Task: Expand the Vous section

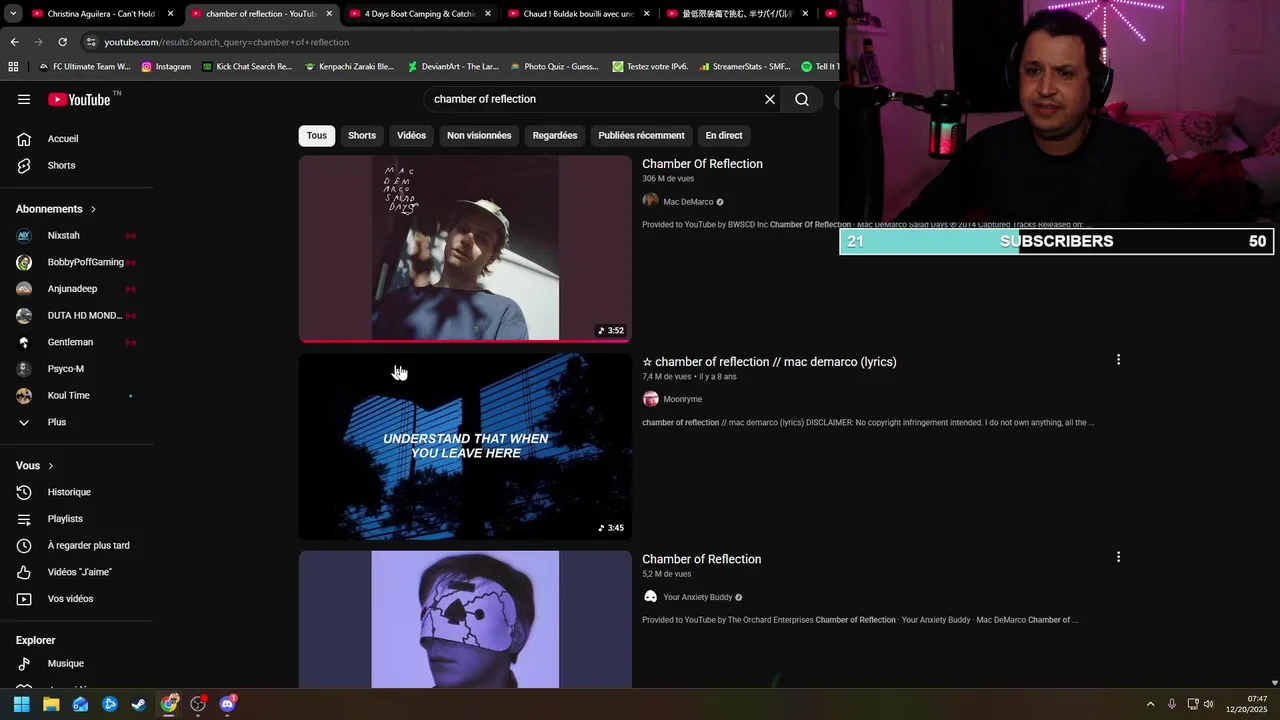Action: pos(35,466)
